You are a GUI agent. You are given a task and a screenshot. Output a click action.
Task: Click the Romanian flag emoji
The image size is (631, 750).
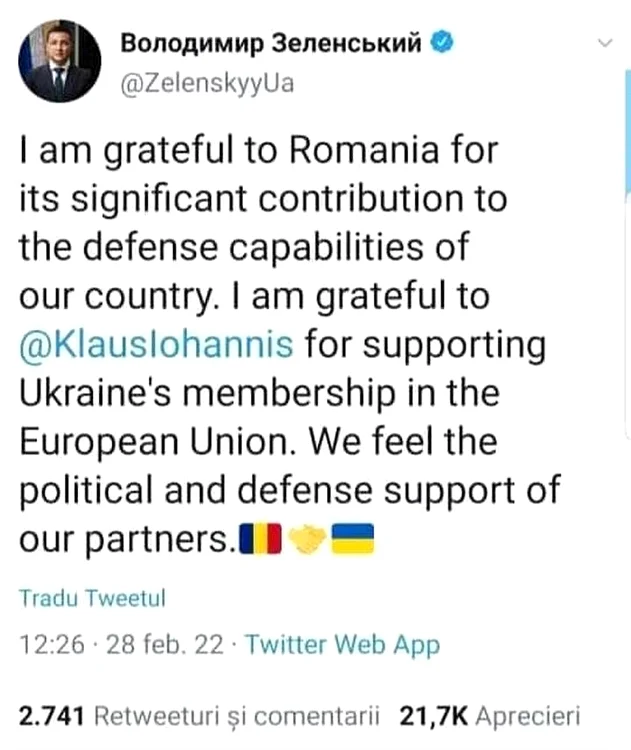point(261,541)
